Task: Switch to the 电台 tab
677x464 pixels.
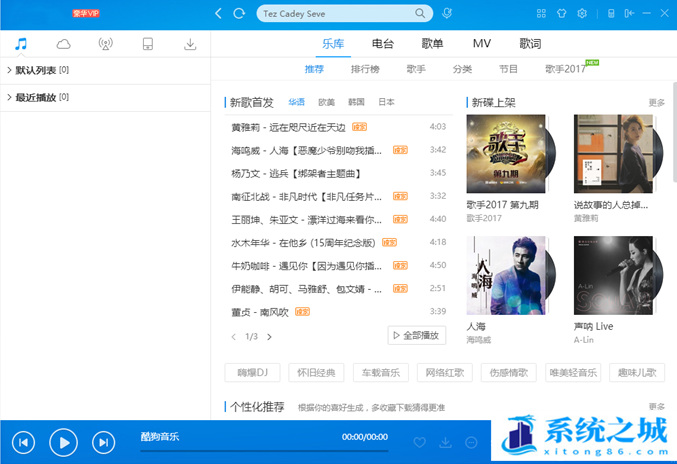Action: pos(383,44)
